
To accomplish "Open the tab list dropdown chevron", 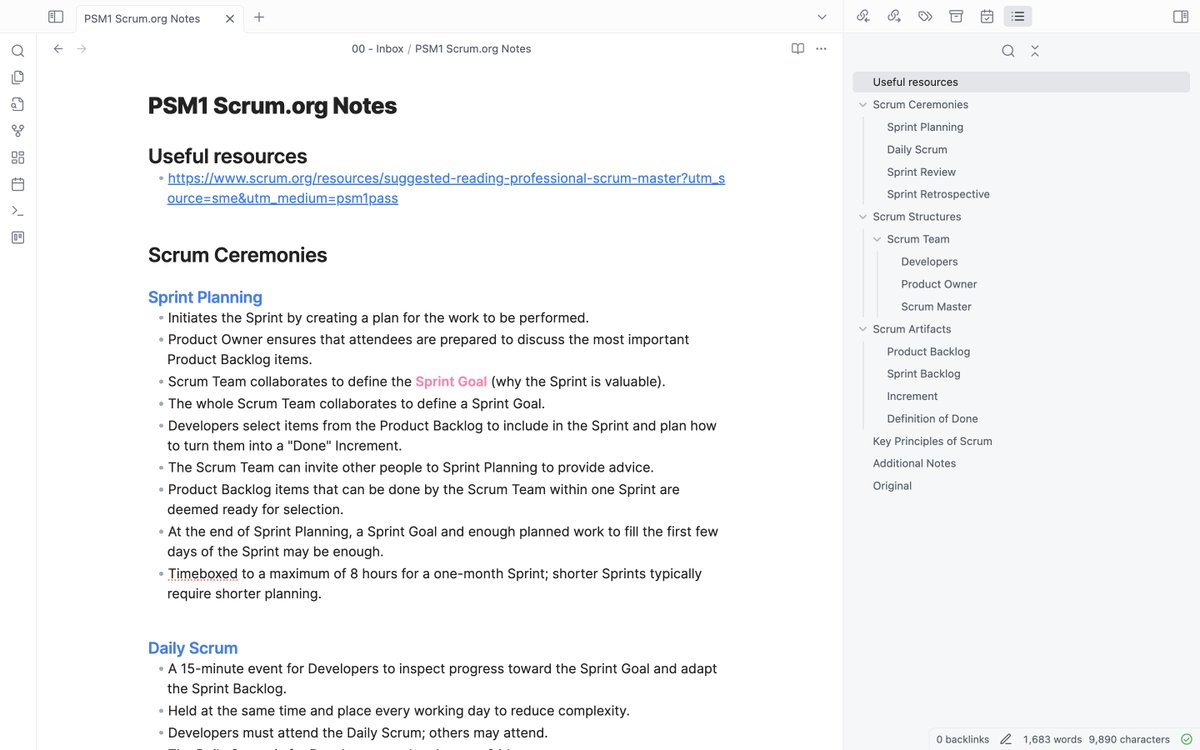I will (x=822, y=17).
